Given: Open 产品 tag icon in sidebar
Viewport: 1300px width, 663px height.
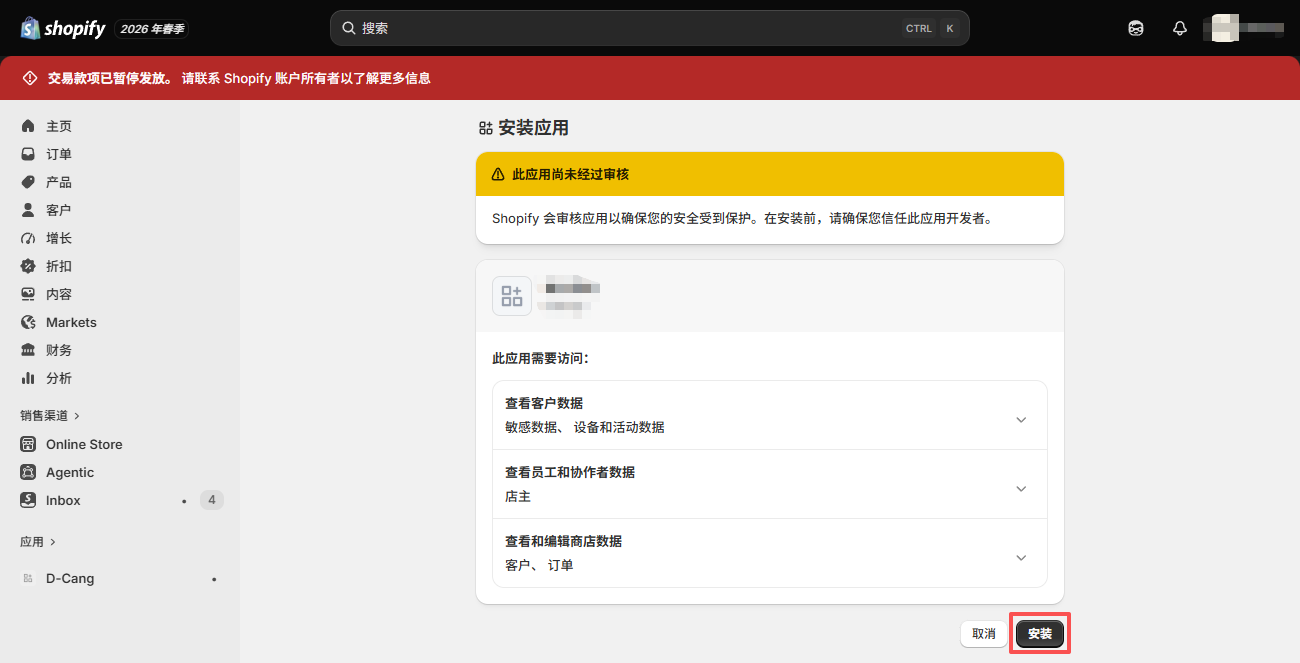Looking at the screenshot, I should click(x=28, y=182).
